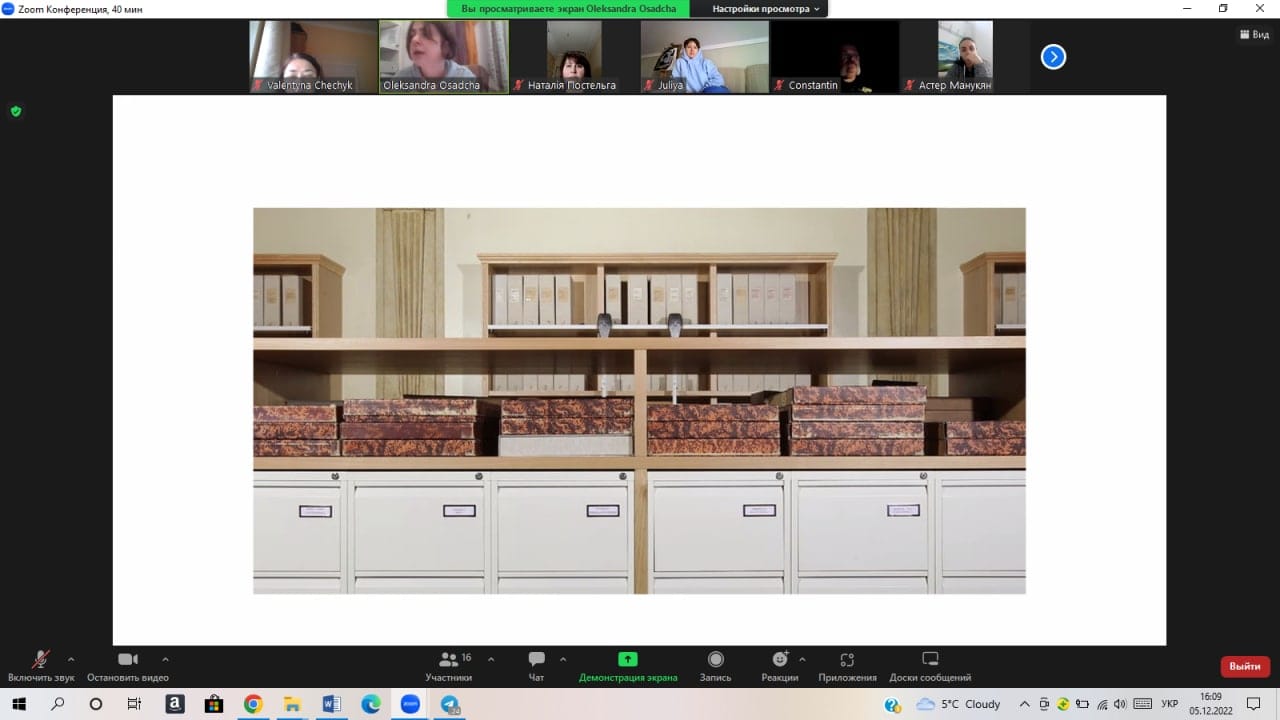Select Constantin's video thumbnail
The height and width of the screenshot is (720, 1280).
point(834,56)
